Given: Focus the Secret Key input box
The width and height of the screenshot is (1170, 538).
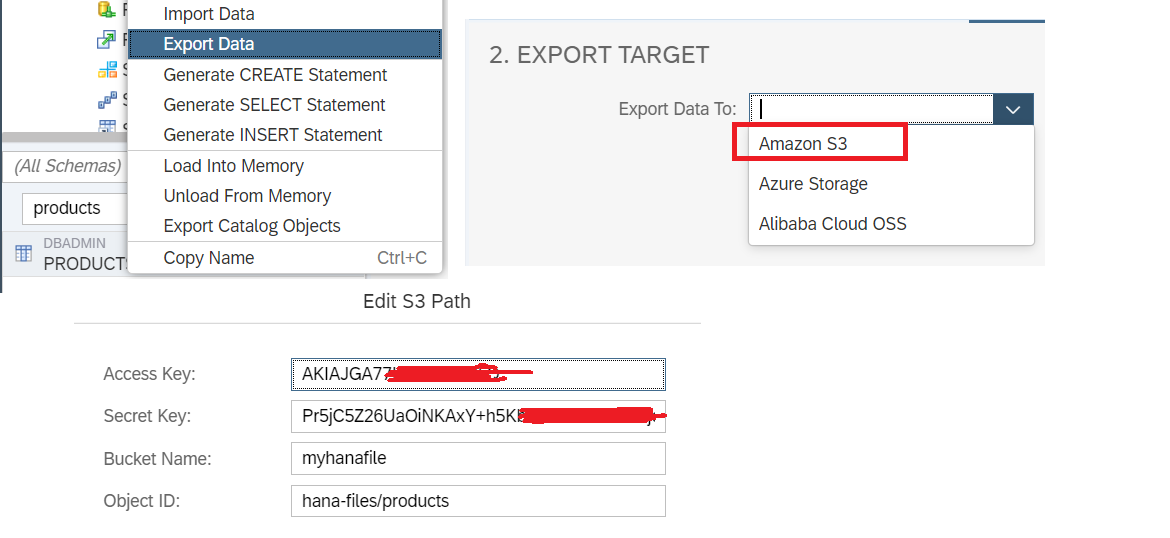Looking at the screenshot, I should (477, 417).
